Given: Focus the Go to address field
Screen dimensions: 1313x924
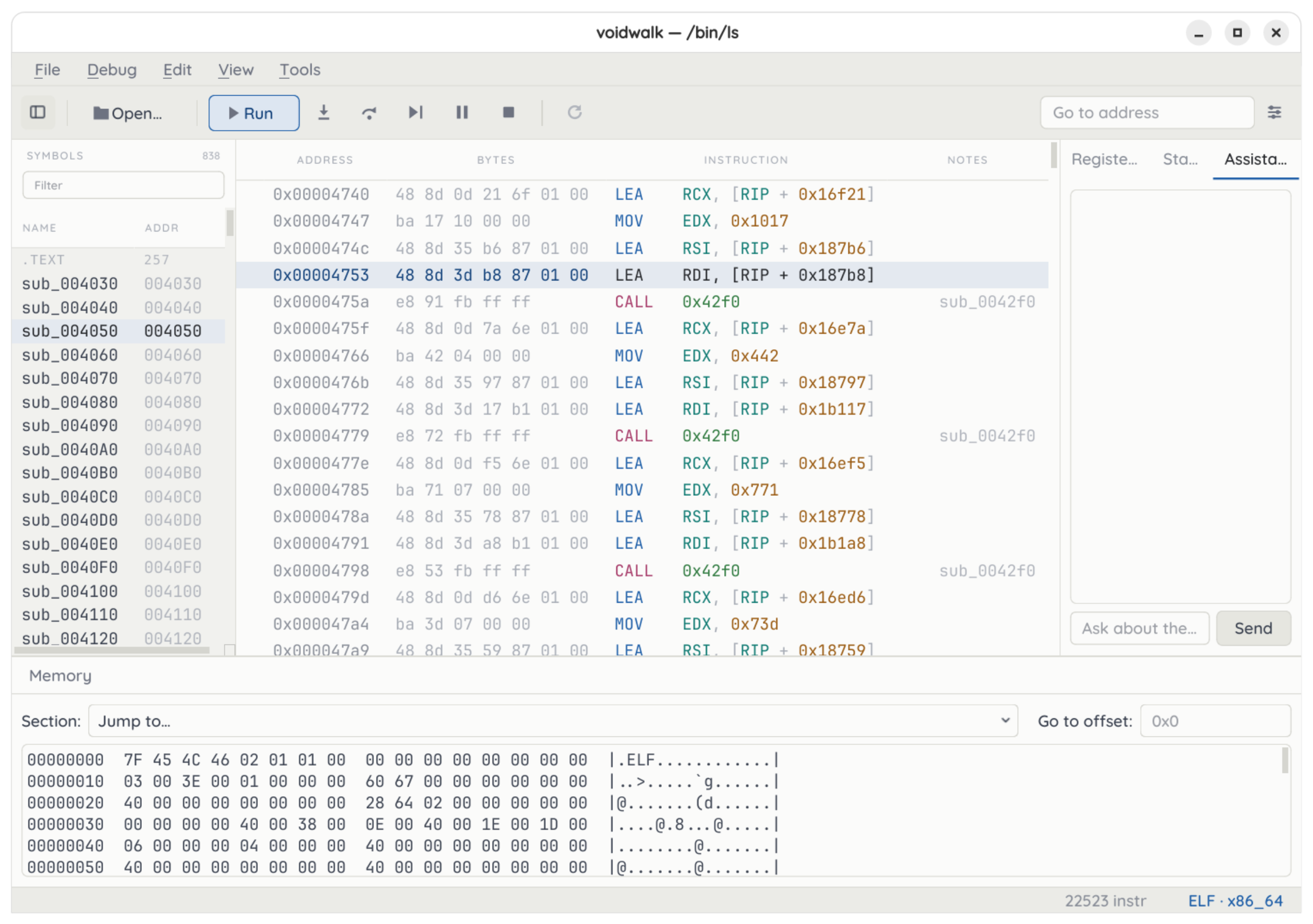Looking at the screenshot, I should coord(1146,113).
